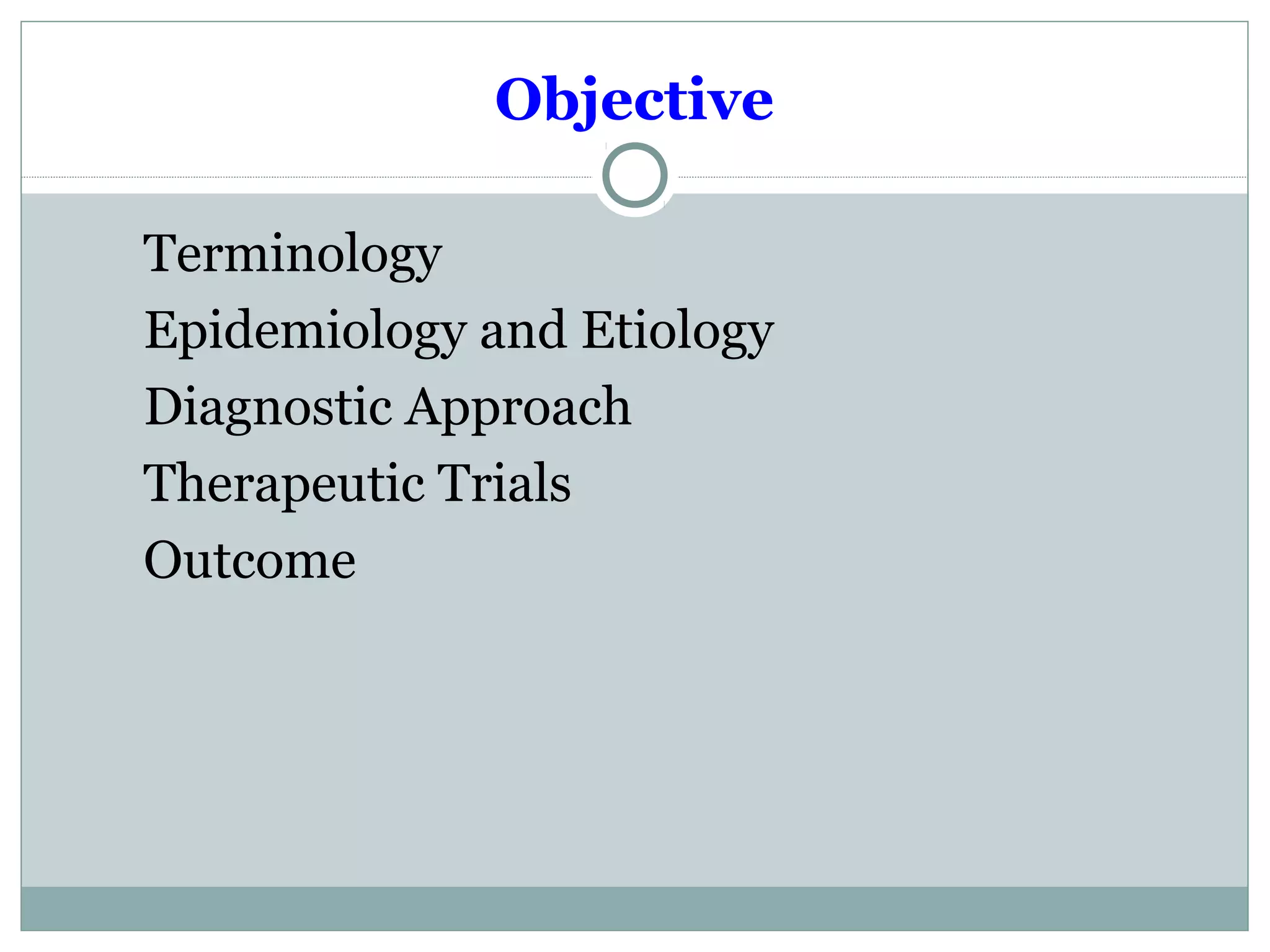Image resolution: width=1270 pixels, height=952 pixels.
Task: Click the word 'and' in second line
Action: (523, 332)
